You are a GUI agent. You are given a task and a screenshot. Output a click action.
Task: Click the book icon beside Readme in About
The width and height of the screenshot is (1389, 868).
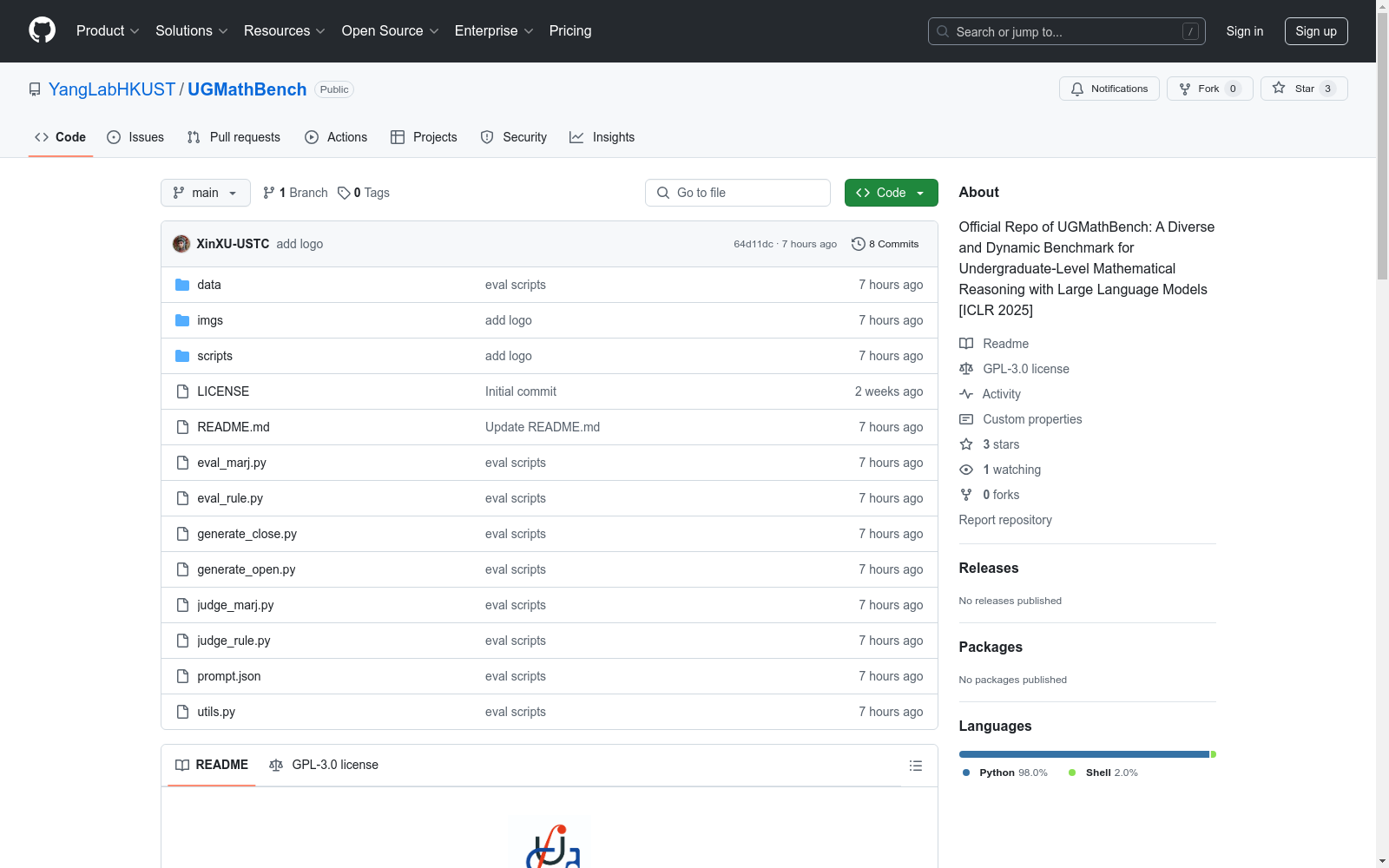click(x=966, y=344)
